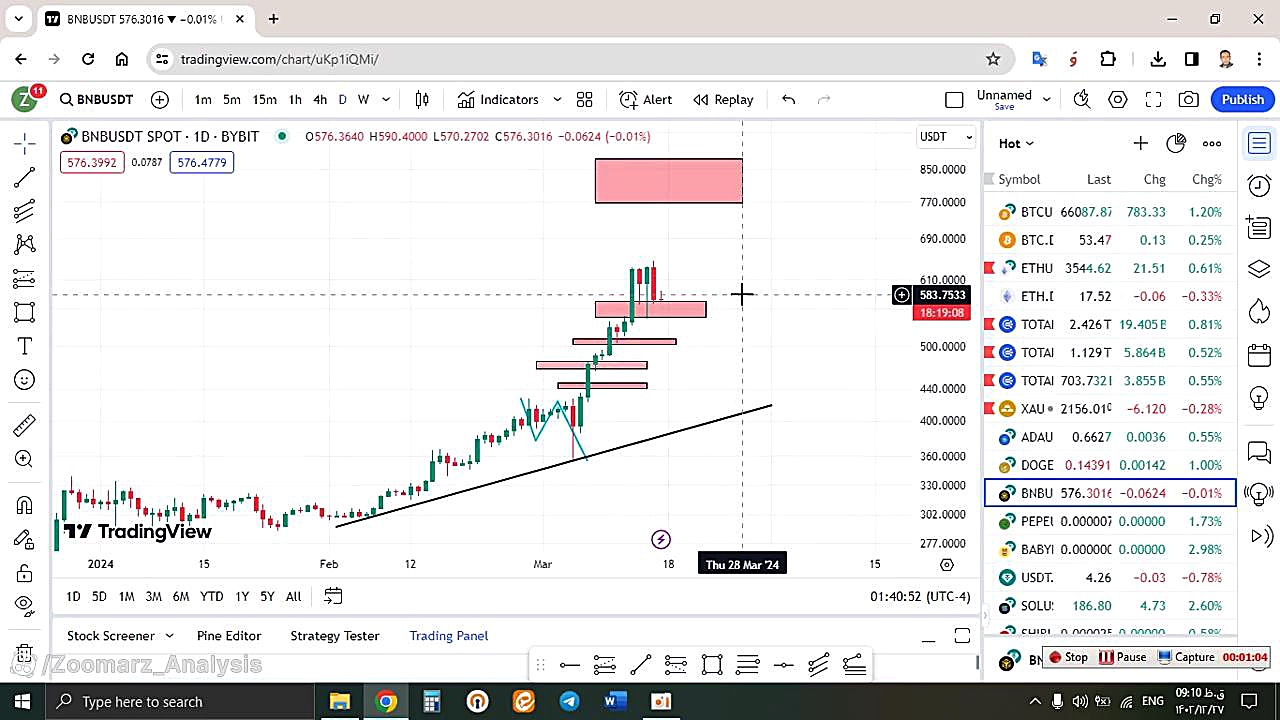The image size is (1280, 720).
Task: Select the Text annotation tool
Action: pos(25,346)
